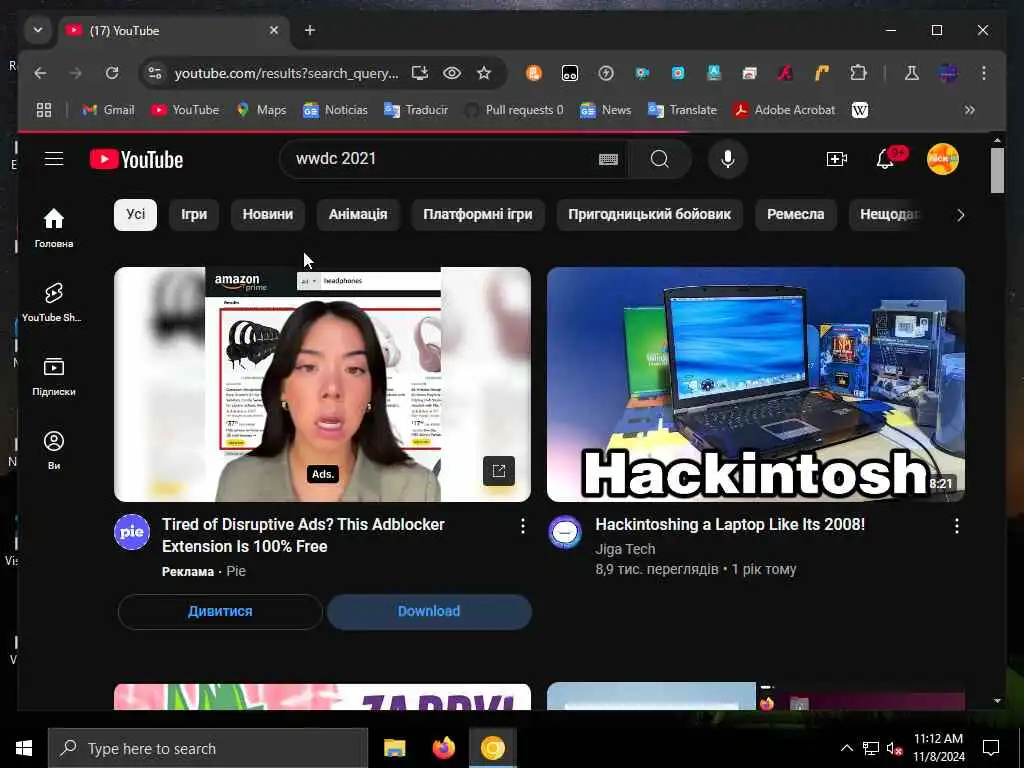Open the Hackintosh video thumbnail
Screen dimensions: 1024x768
click(x=756, y=384)
